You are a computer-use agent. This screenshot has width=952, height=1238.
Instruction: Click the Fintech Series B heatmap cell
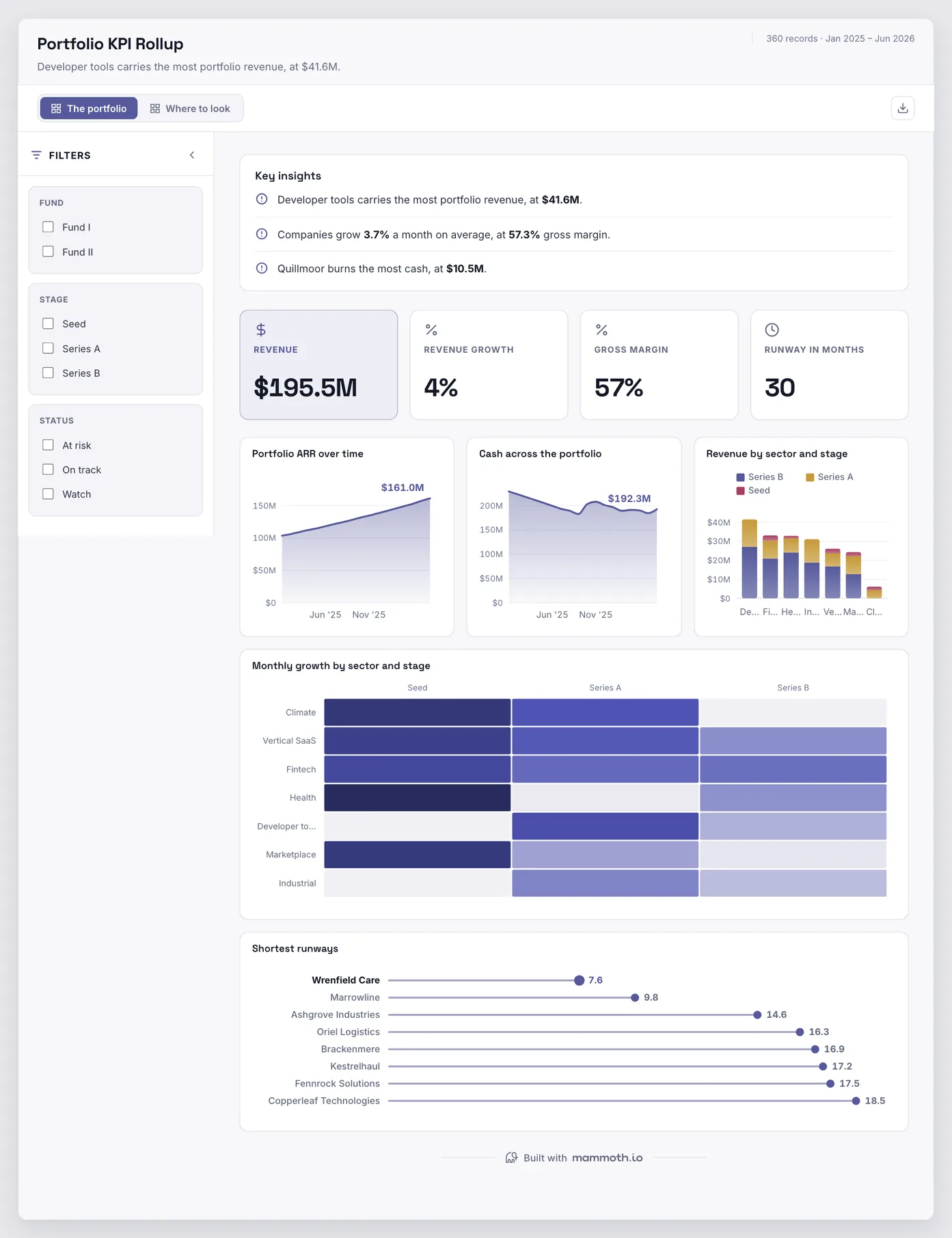(793, 769)
